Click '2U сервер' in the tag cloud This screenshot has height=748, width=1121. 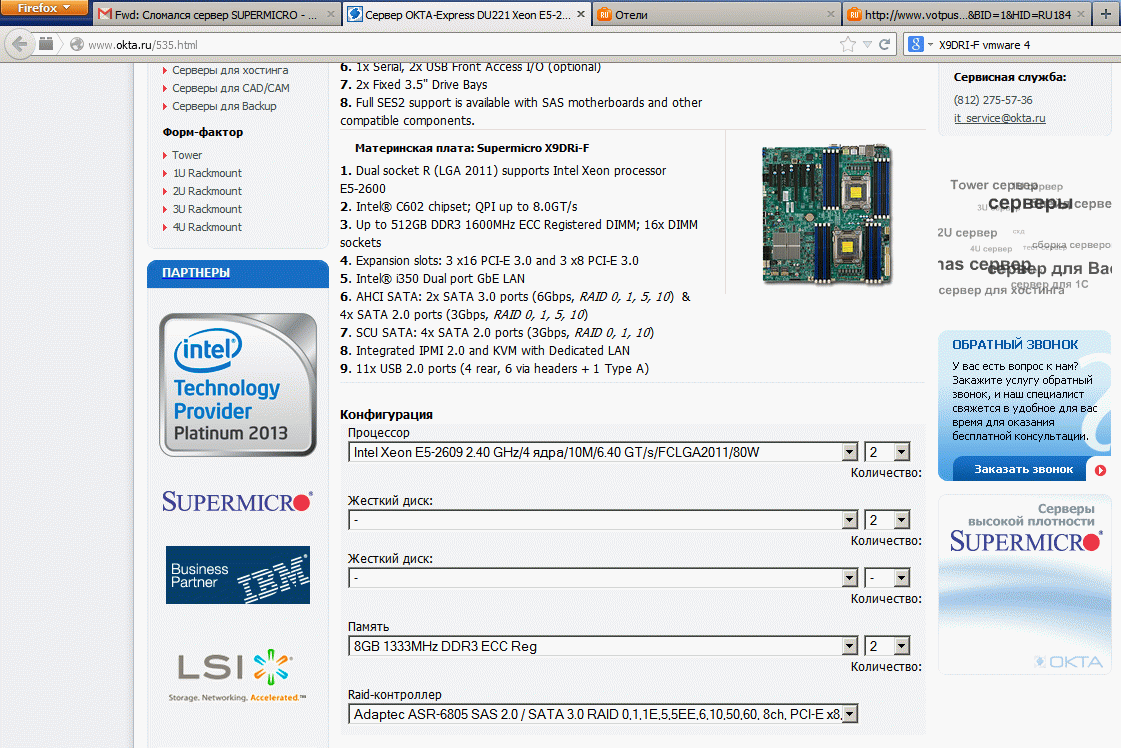pos(967,232)
